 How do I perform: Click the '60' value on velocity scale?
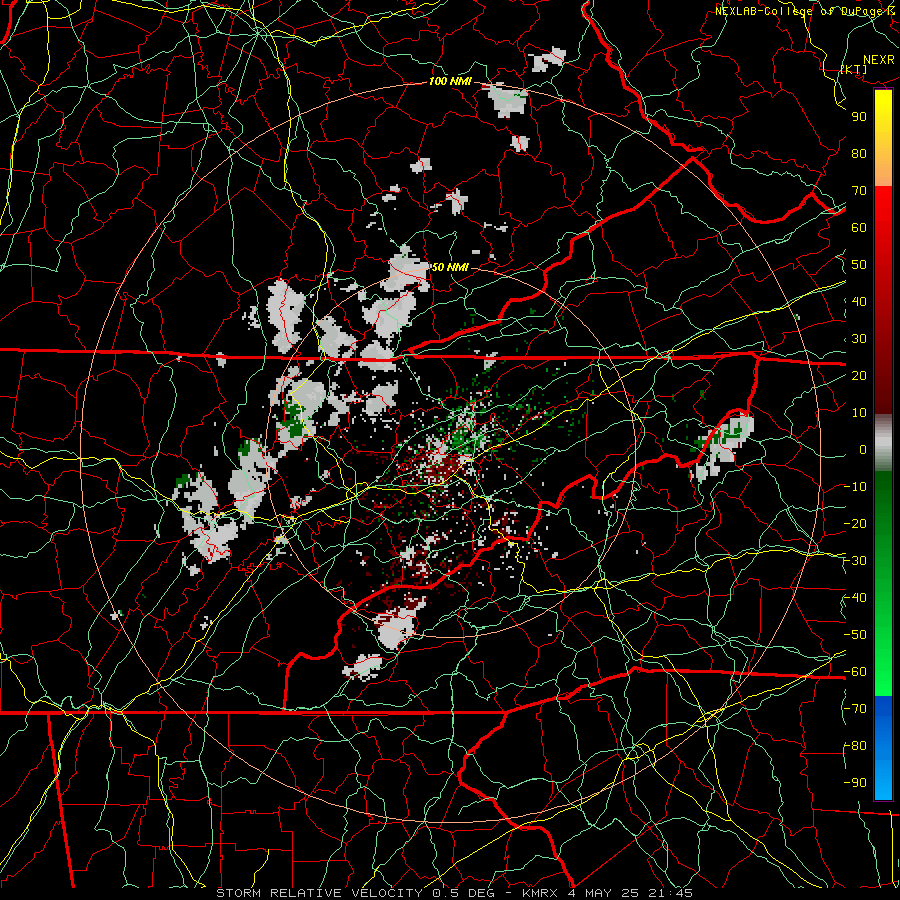(859, 228)
